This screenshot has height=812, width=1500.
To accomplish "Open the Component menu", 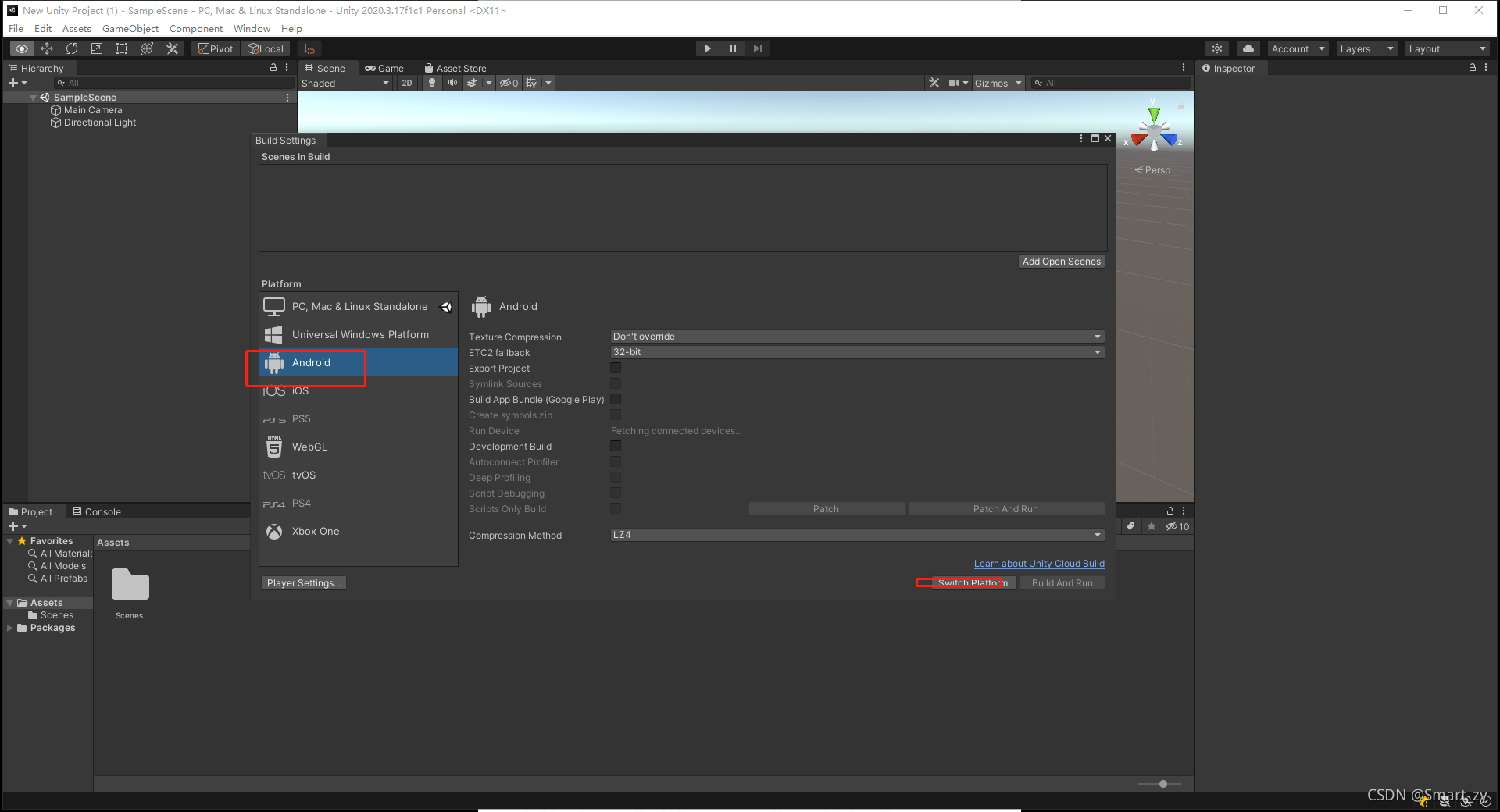I will pos(196,29).
